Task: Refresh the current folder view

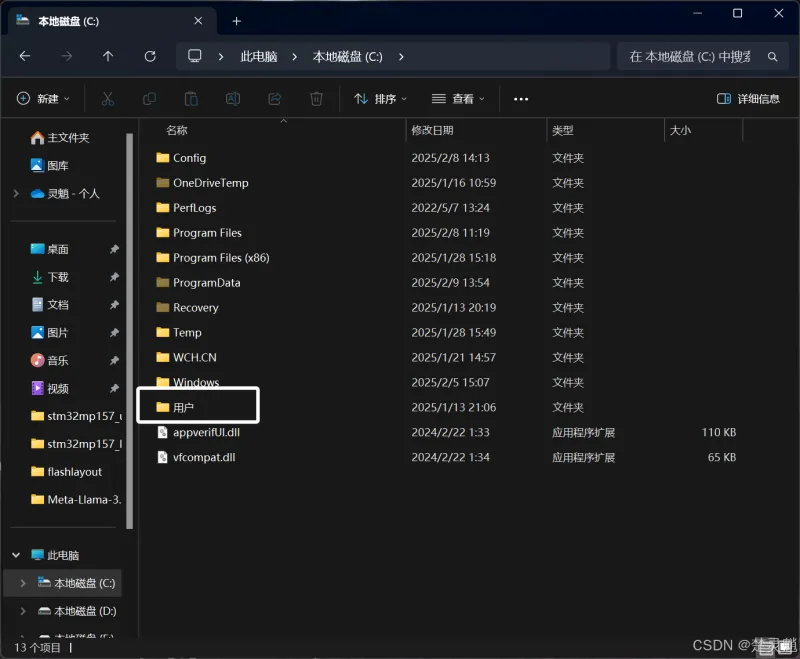Action: pos(150,57)
